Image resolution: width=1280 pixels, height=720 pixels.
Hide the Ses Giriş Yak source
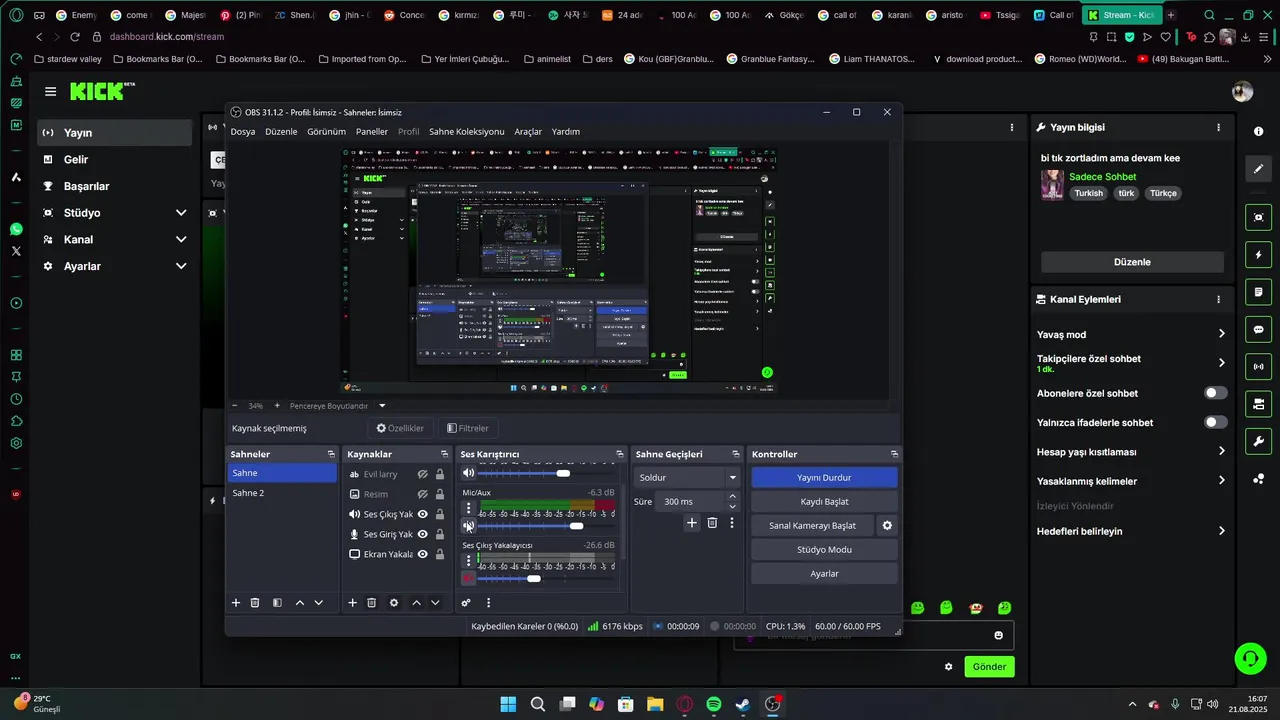click(422, 534)
